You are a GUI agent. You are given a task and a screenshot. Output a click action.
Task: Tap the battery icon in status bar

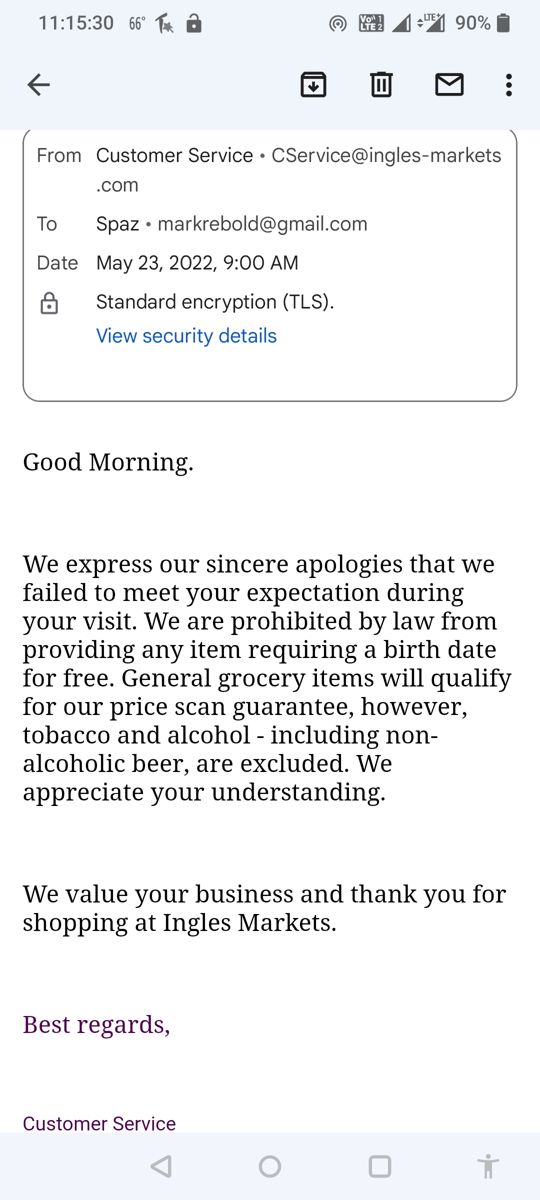(503, 23)
